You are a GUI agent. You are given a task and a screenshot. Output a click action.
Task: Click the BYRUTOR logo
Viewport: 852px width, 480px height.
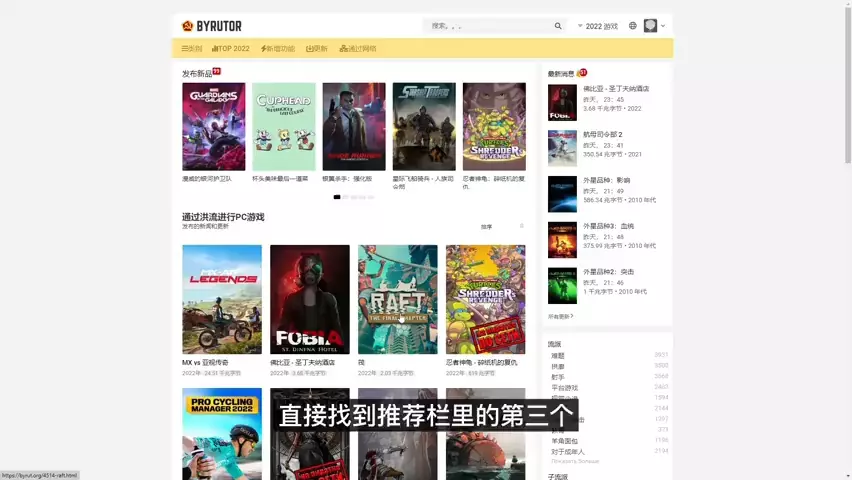point(211,26)
